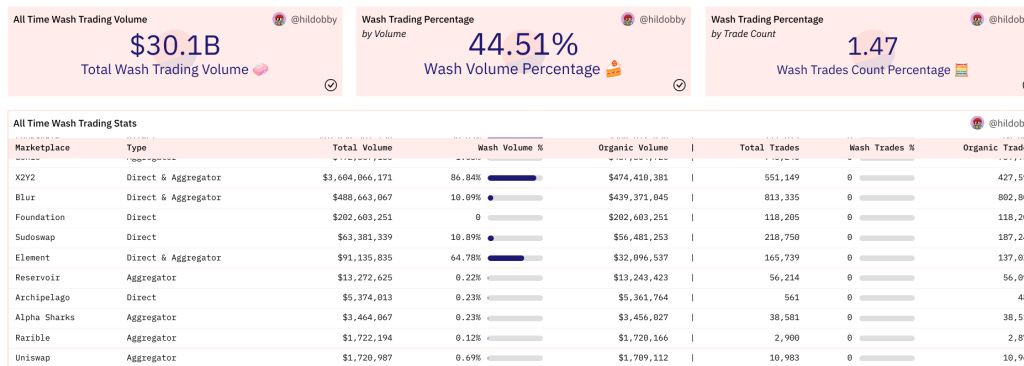
Task: Click the cake emoji after Wash Volume Percentage
Action: coord(613,69)
